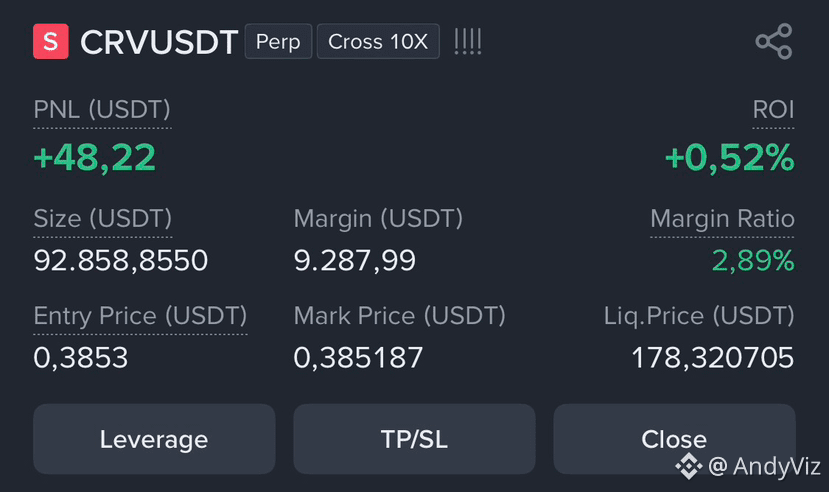Tap the ADL indicator bars icon
This screenshot has width=829, height=492.
[x=468, y=41]
